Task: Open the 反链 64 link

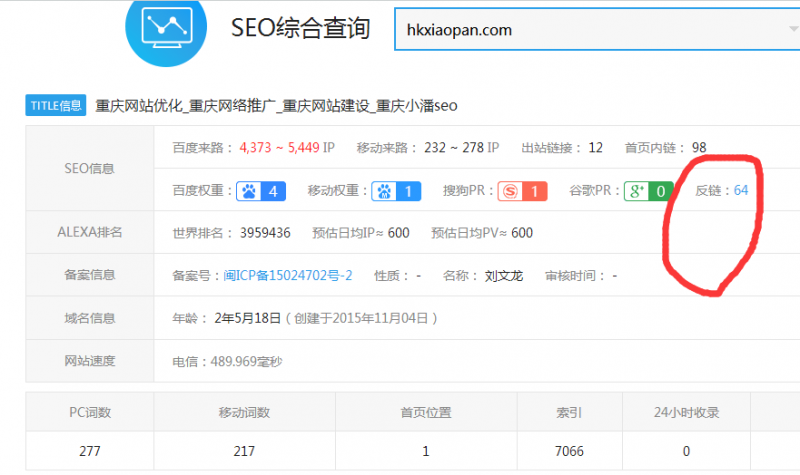Action: pyautogui.click(x=741, y=191)
